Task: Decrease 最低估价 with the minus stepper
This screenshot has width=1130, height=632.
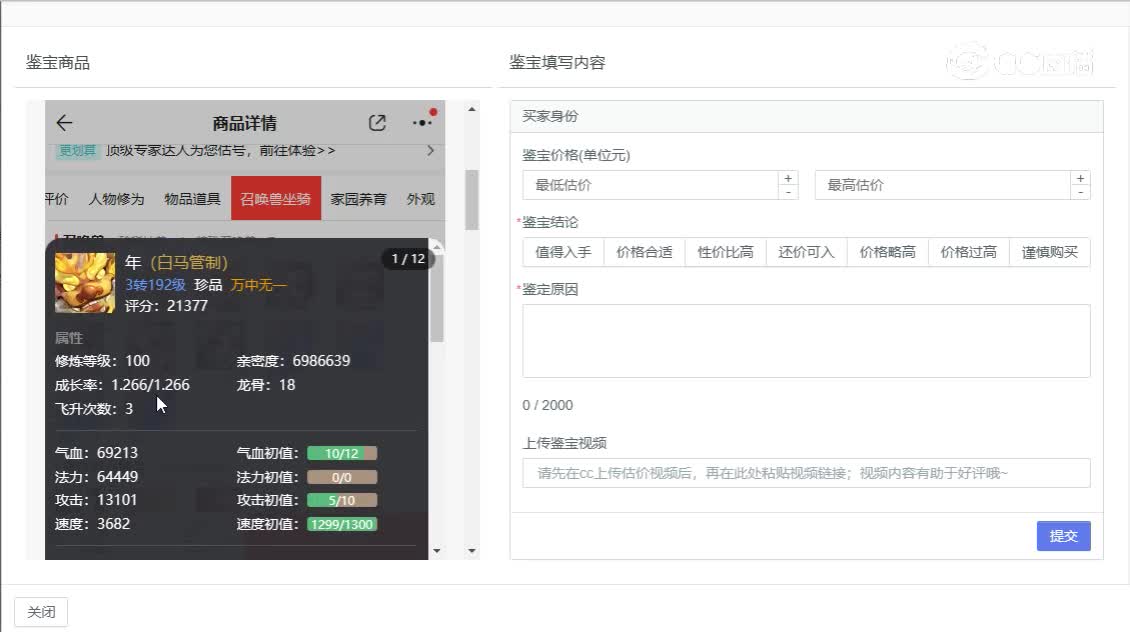Action: [x=788, y=192]
